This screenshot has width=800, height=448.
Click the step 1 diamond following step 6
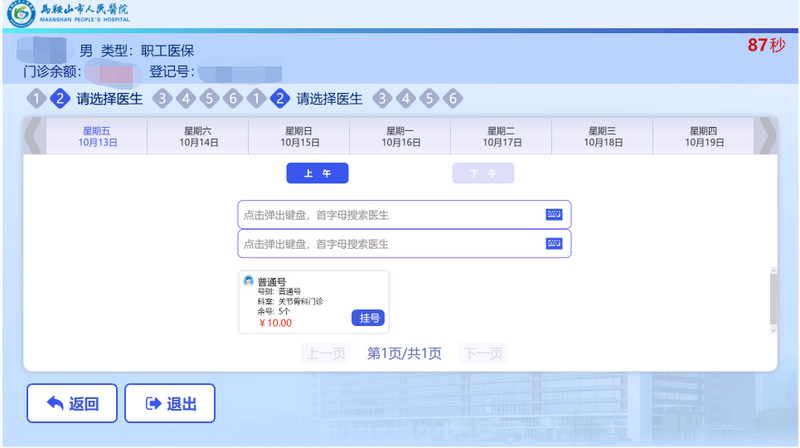click(x=256, y=98)
